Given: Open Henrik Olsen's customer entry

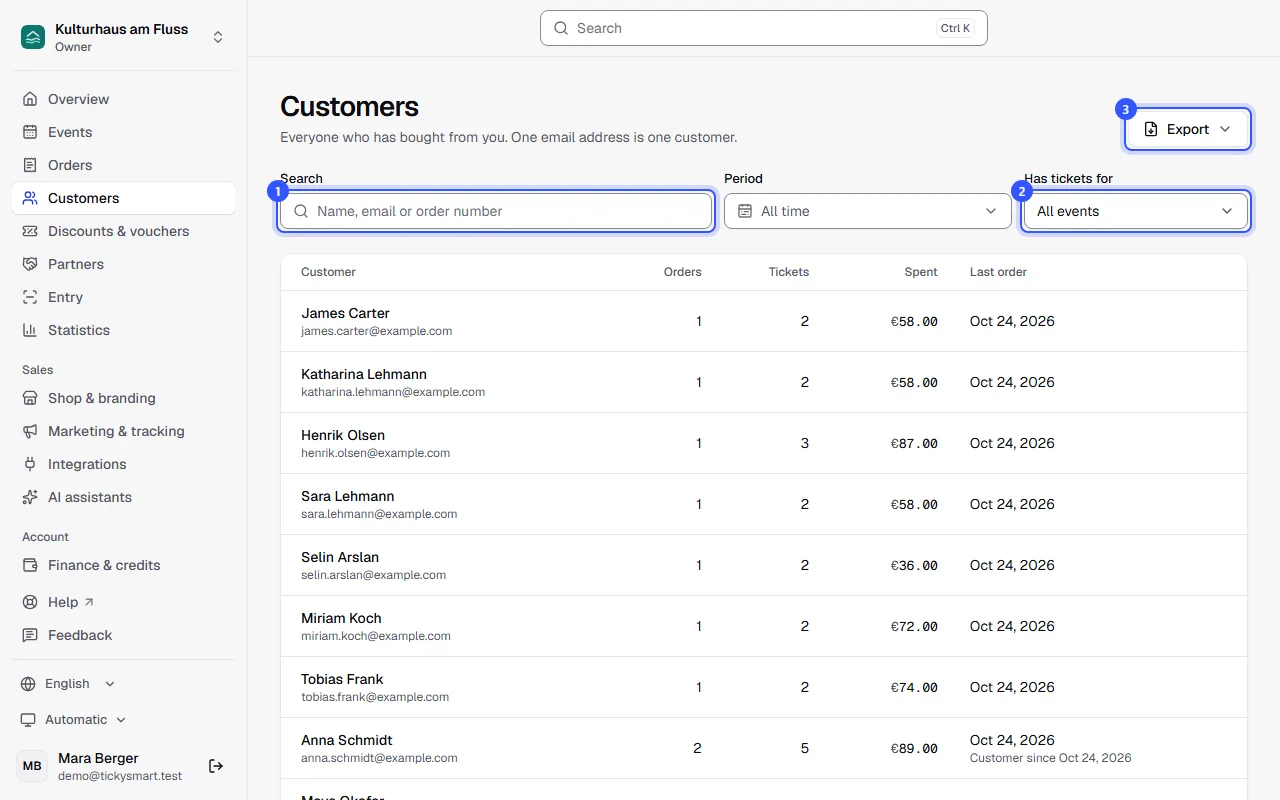Looking at the screenshot, I should [764, 443].
